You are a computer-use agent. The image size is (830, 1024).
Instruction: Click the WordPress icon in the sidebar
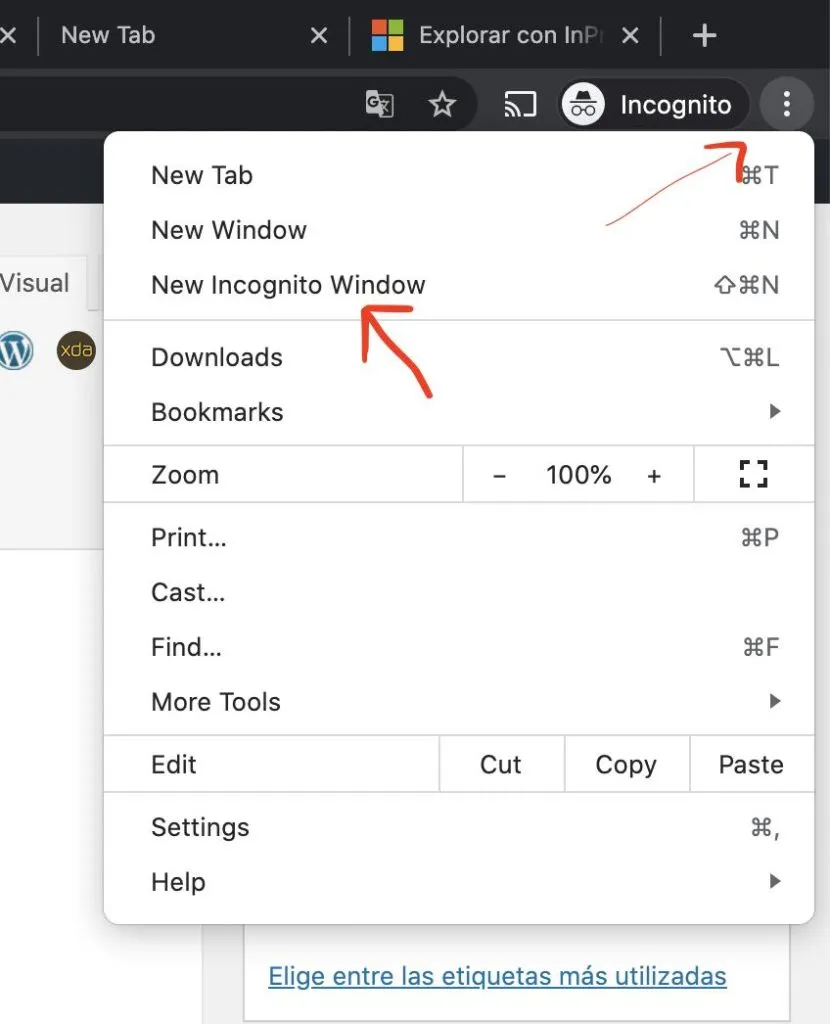[14, 351]
